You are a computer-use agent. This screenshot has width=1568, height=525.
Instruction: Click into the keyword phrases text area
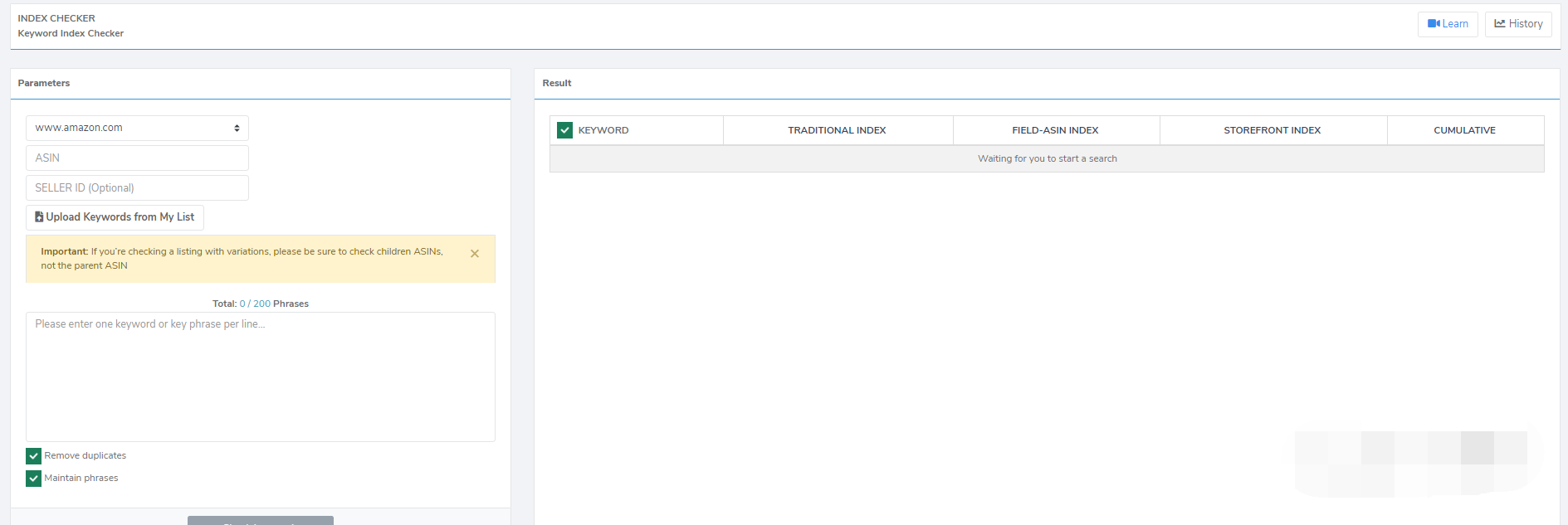click(260, 377)
